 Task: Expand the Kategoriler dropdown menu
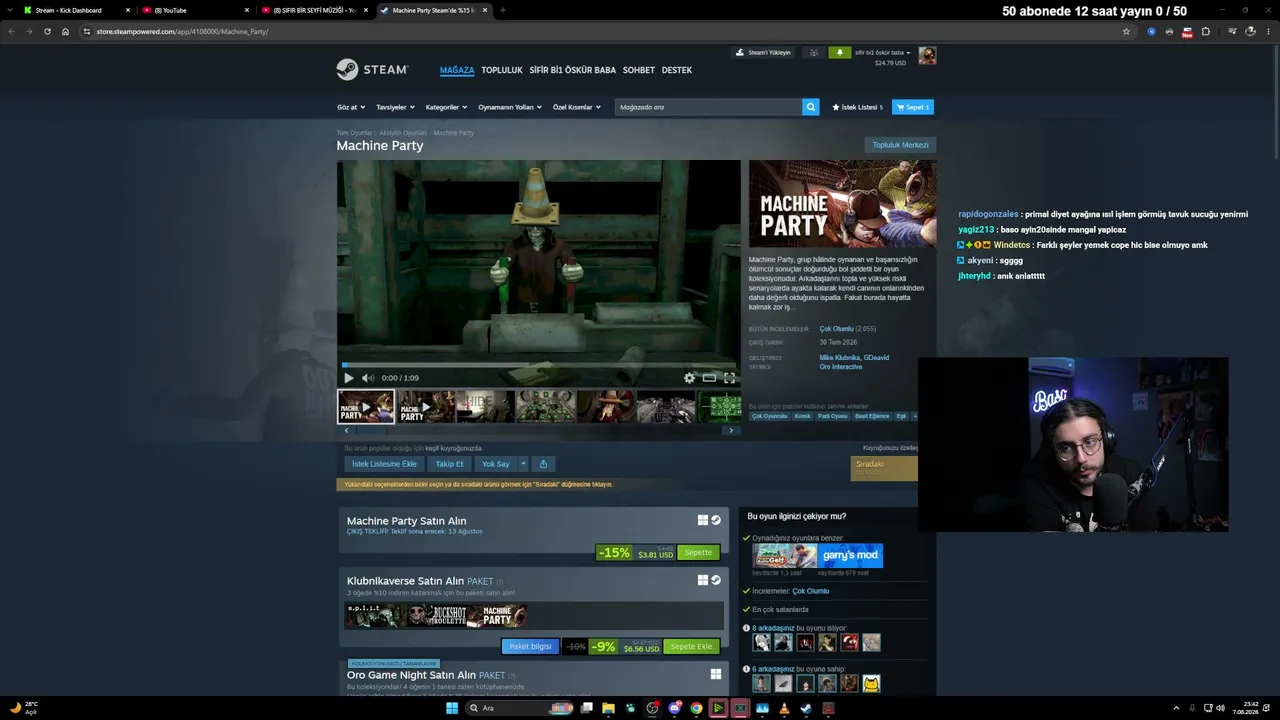pos(446,107)
